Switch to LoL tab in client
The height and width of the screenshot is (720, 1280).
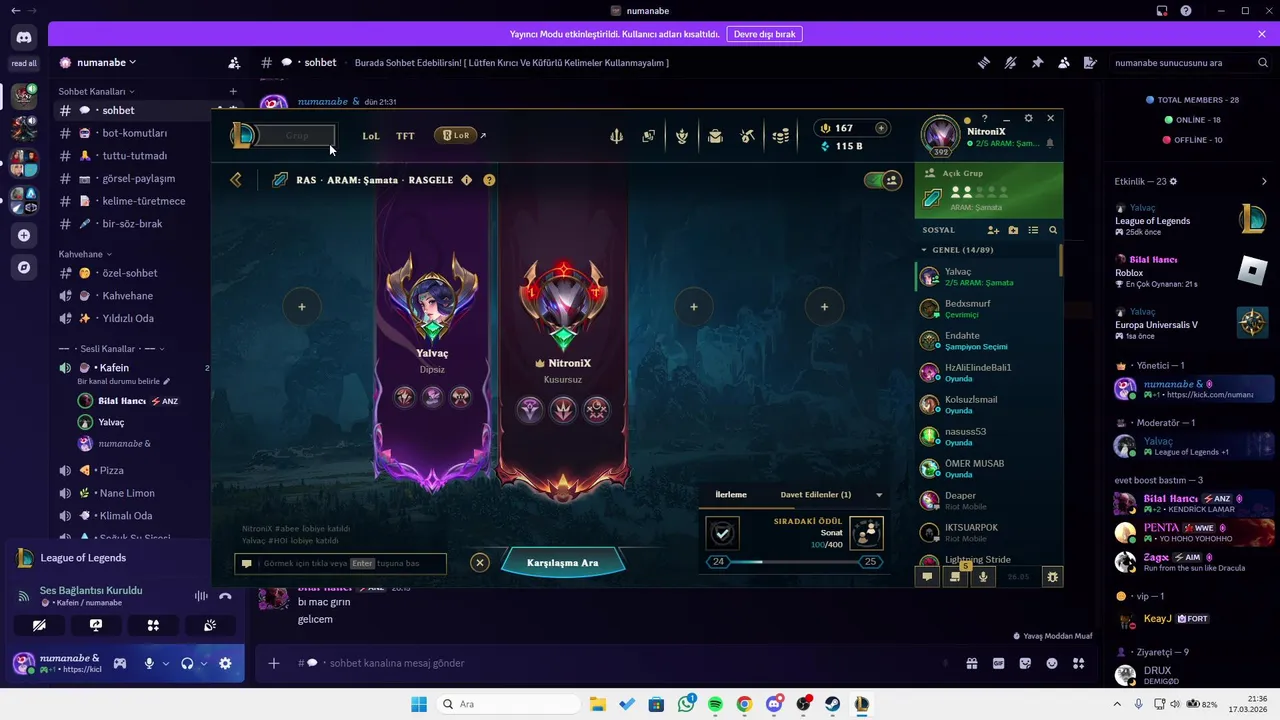(371, 136)
